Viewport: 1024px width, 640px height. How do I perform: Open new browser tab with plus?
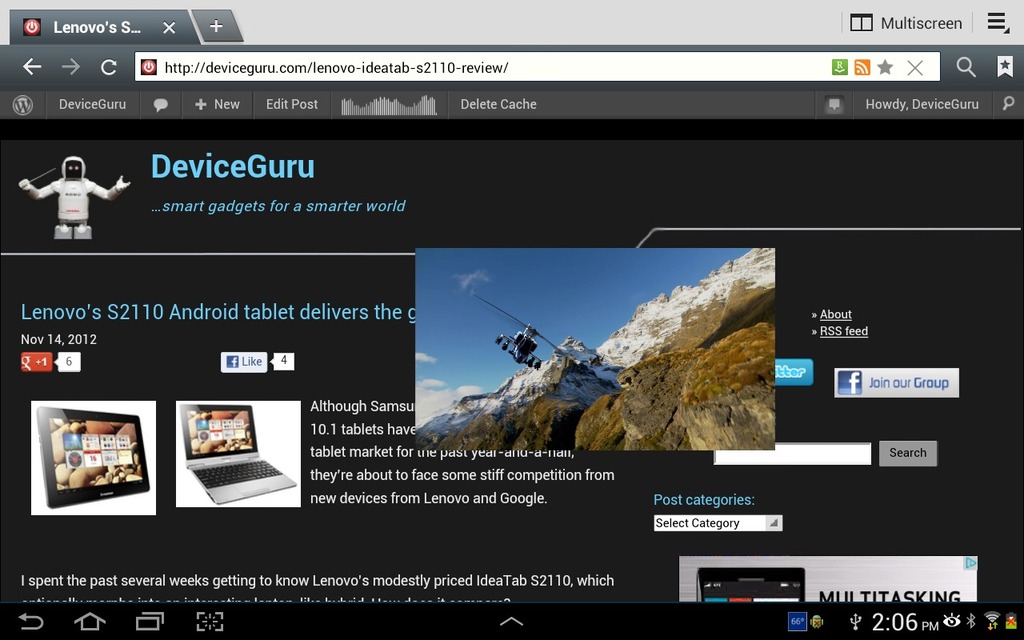(x=216, y=26)
